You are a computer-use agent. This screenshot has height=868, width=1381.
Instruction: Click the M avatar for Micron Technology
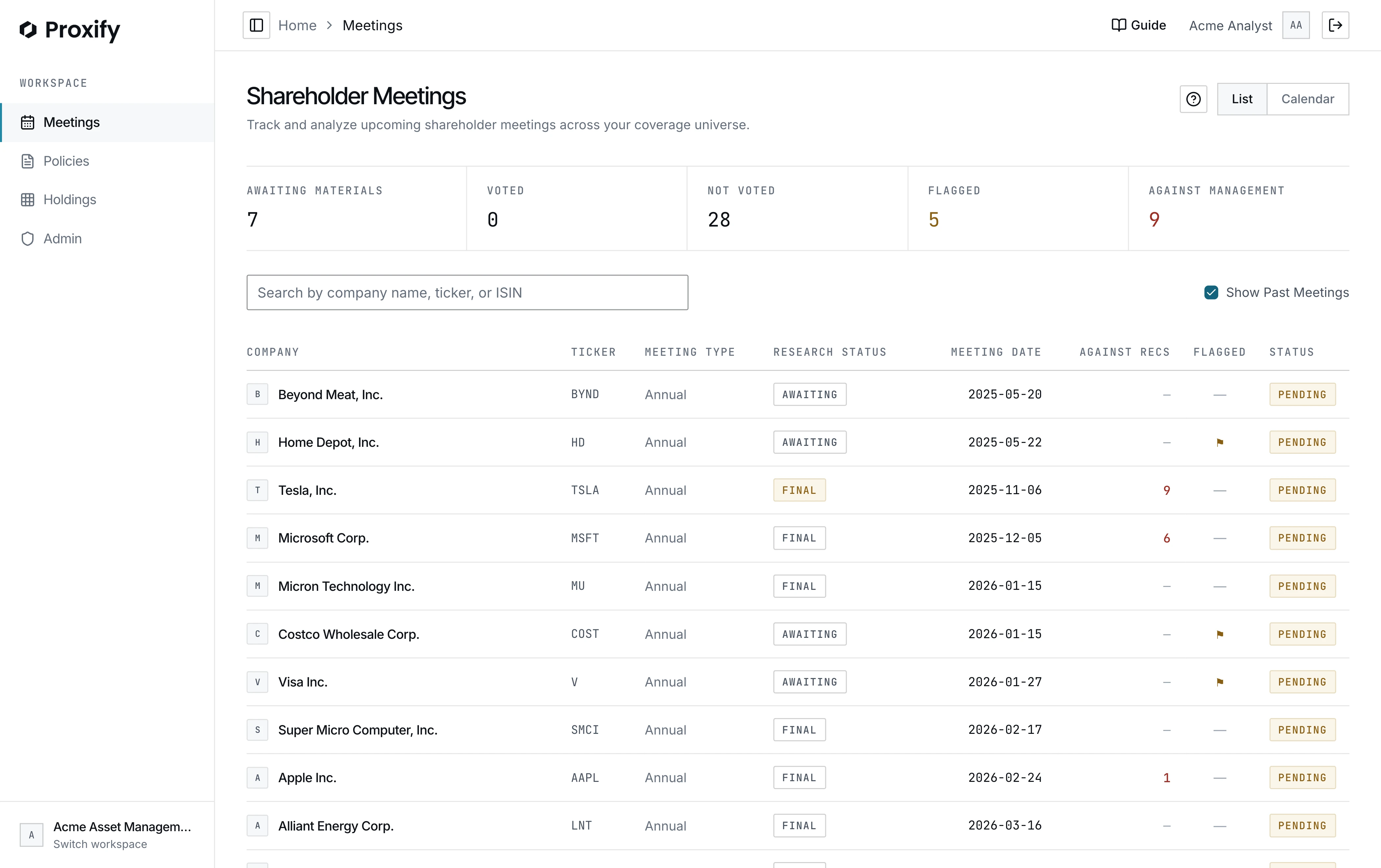(257, 586)
